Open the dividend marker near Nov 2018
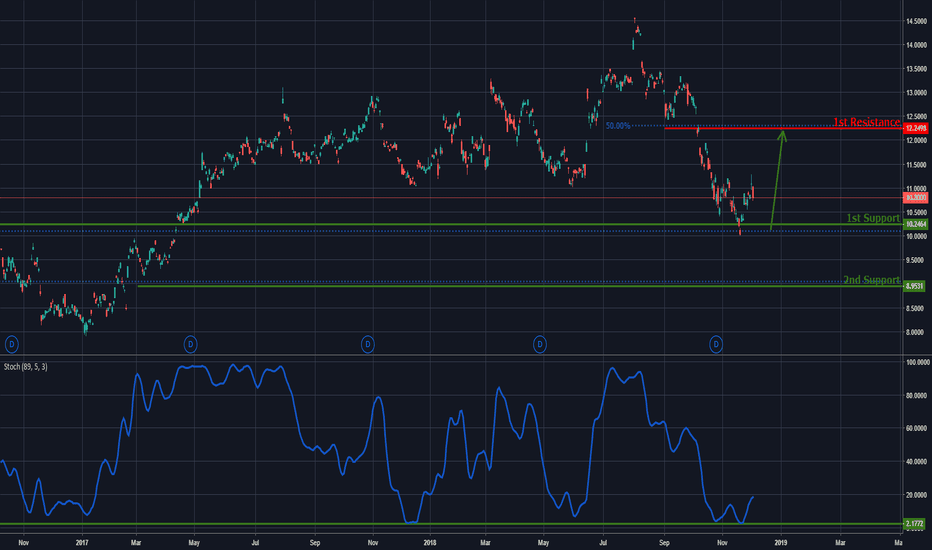932x550 pixels. pyautogui.click(x=716, y=344)
